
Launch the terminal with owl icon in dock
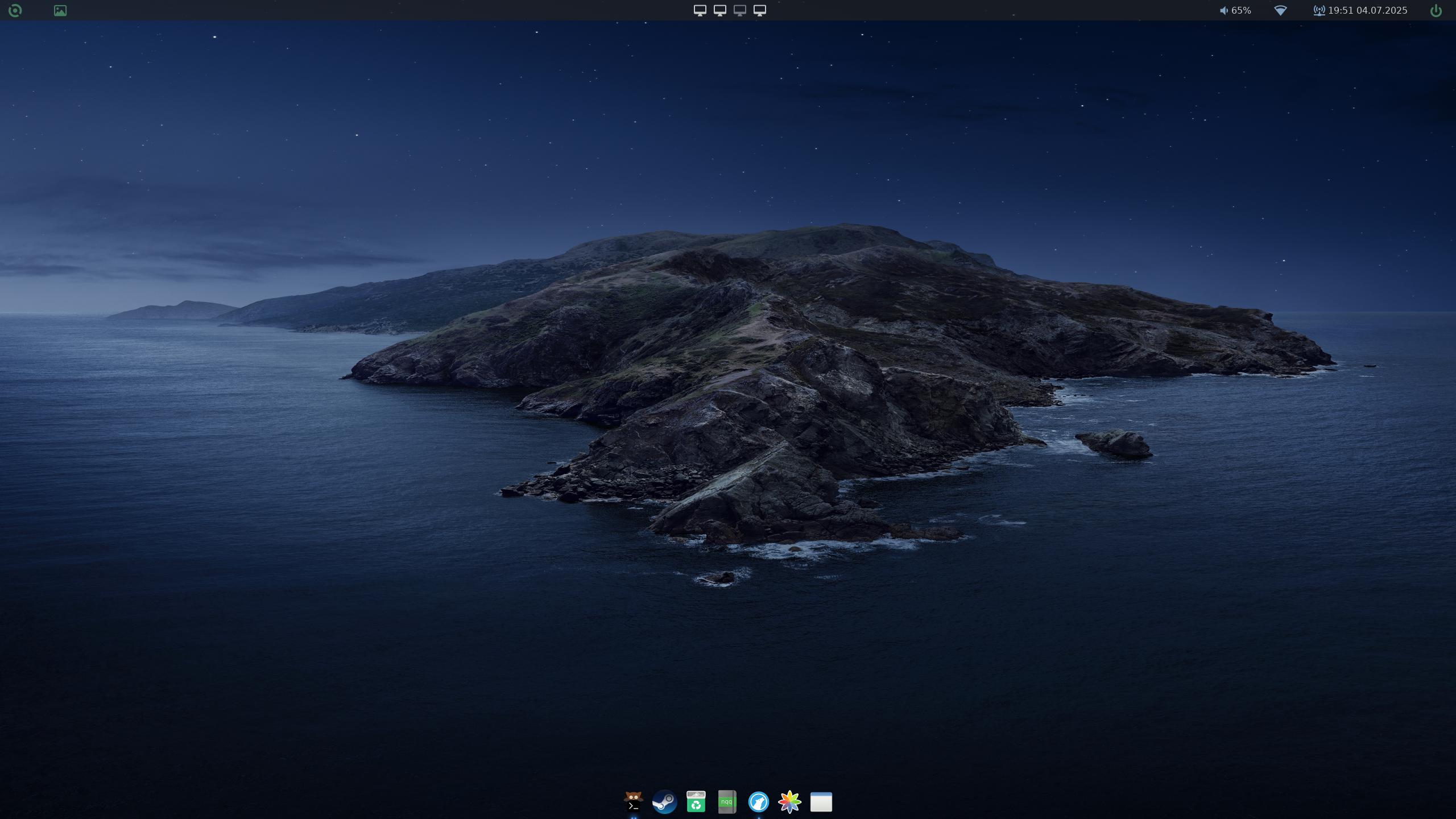coord(633,802)
